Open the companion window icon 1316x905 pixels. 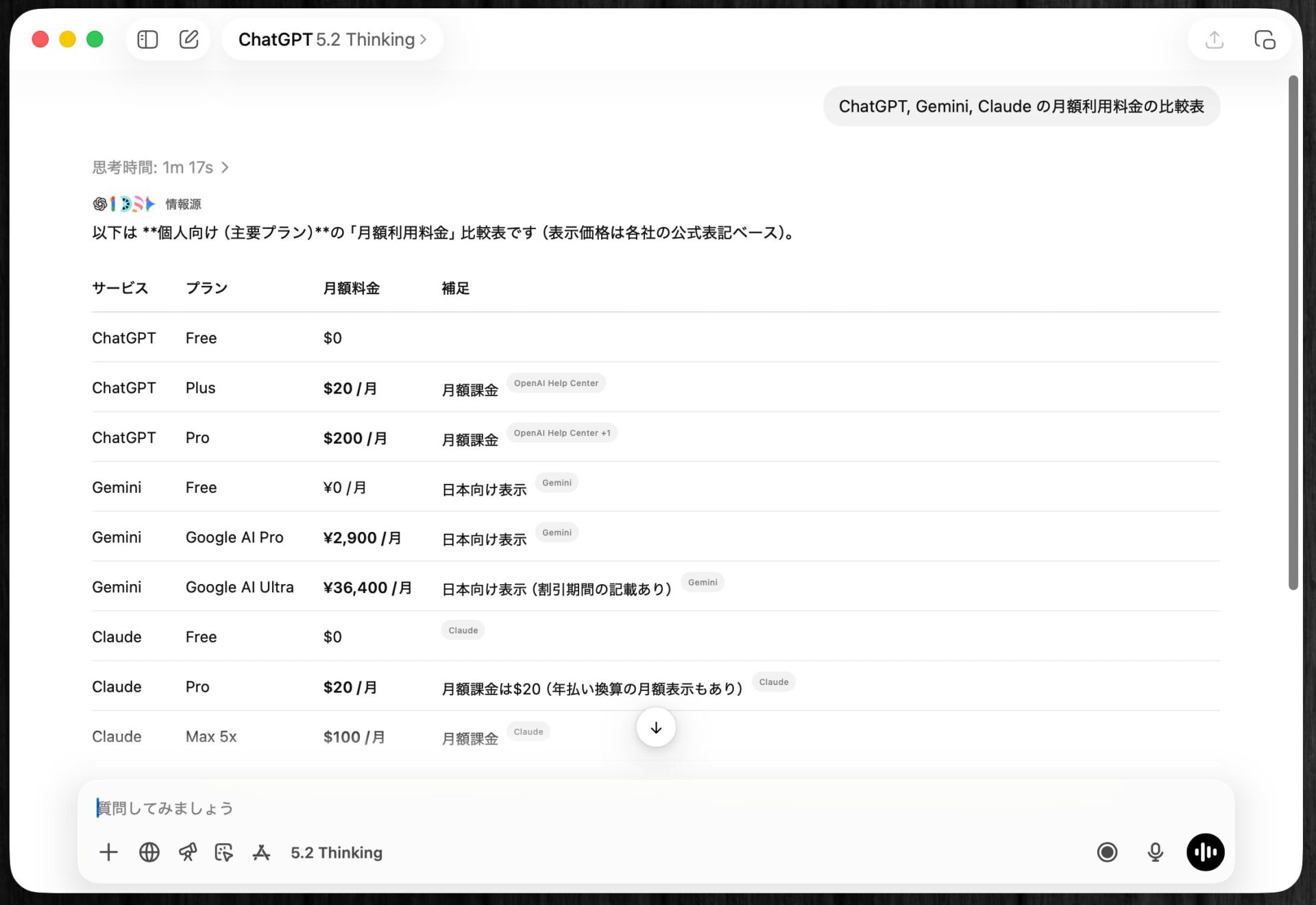[x=1265, y=40]
